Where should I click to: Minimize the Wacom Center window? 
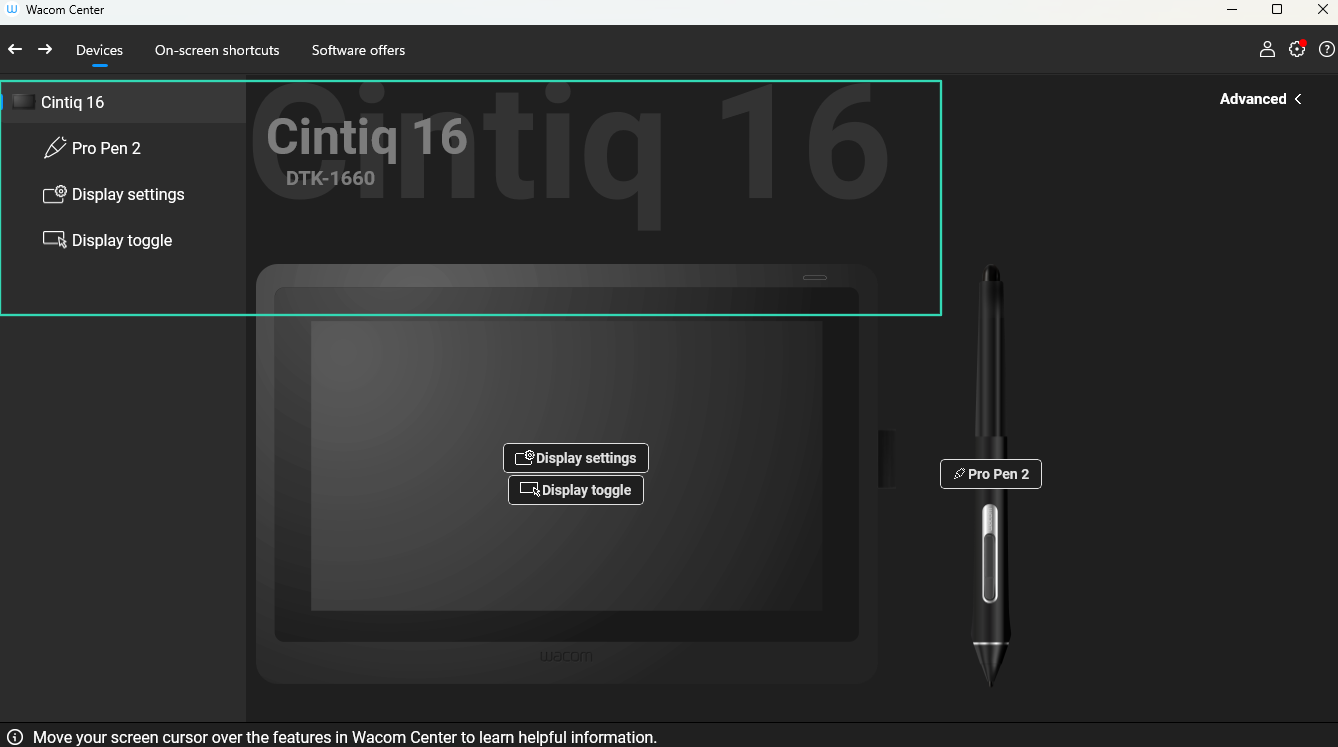click(x=1232, y=10)
